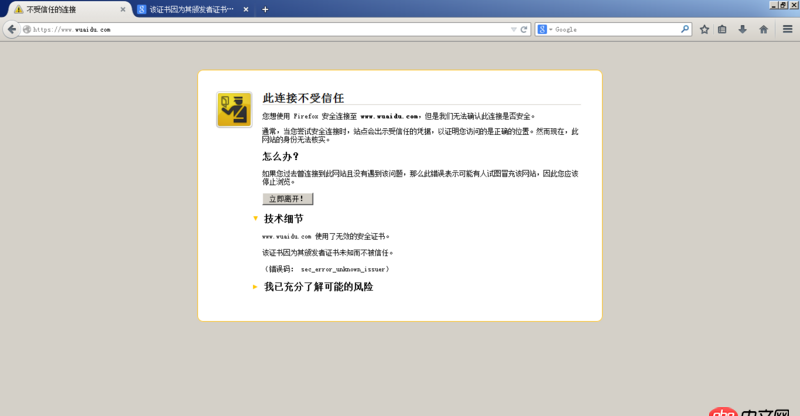Viewport: 800px width, 416px height.
Task: Close the 不受信任的连接 tab
Action: click(122, 9)
